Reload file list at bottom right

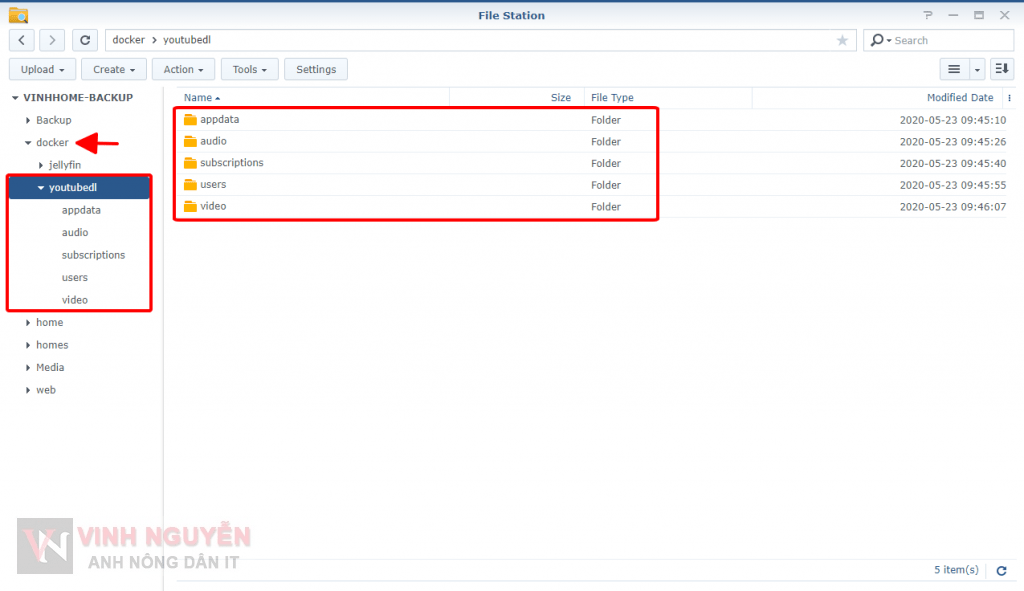coord(1001,570)
